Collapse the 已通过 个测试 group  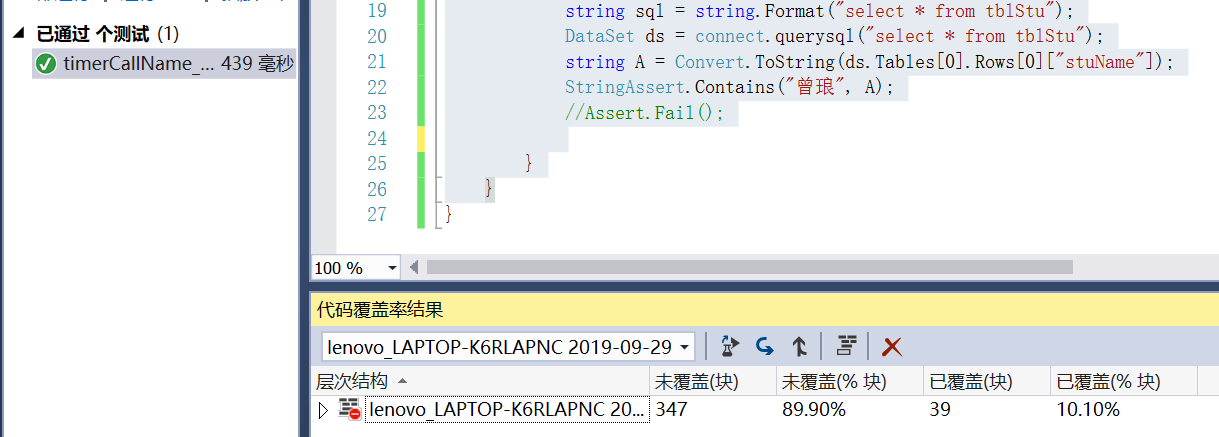[x=19, y=35]
